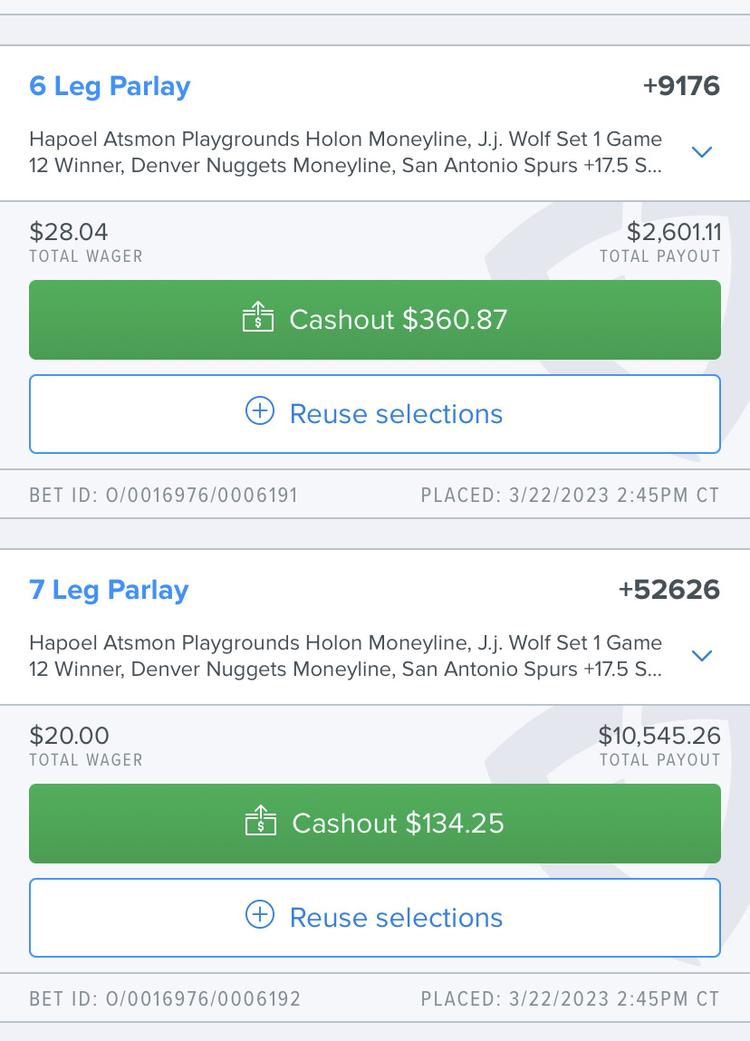This screenshot has height=1041, width=750.
Task: Cash out the 7 leg parlay for $134.25
Action: coord(375,824)
